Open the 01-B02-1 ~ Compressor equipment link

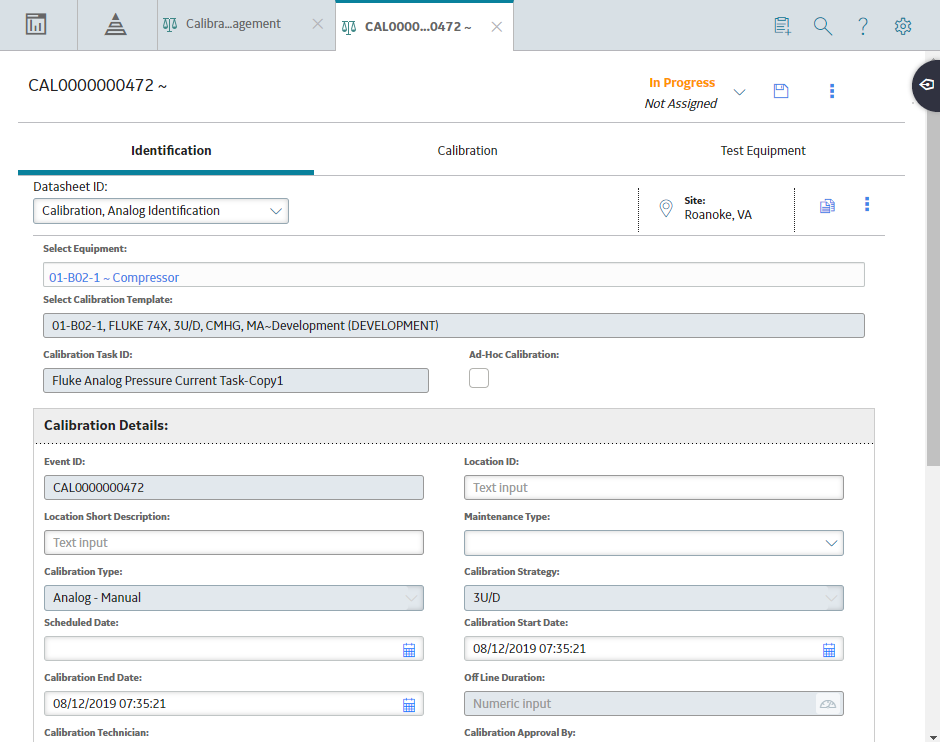(114, 278)
